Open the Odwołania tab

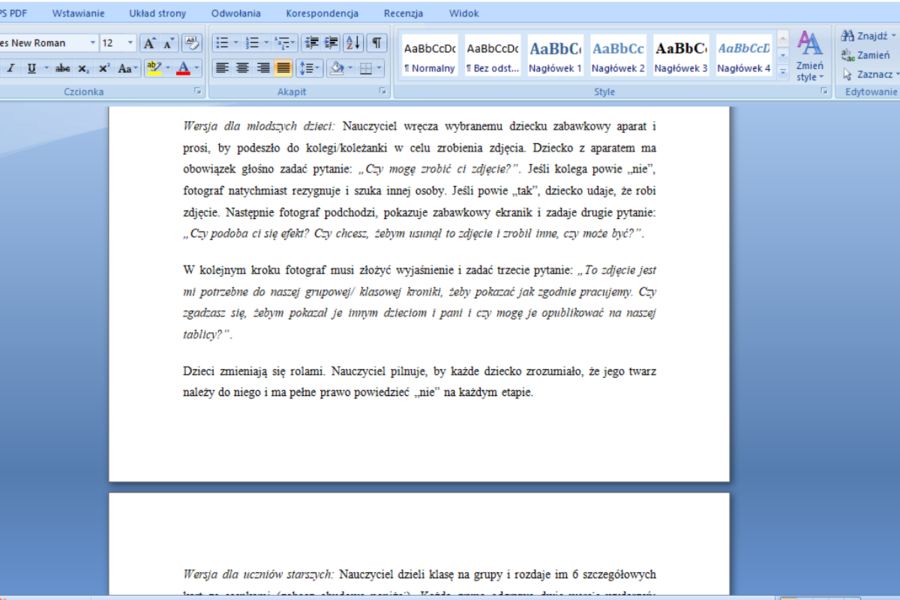click(235, 13)
